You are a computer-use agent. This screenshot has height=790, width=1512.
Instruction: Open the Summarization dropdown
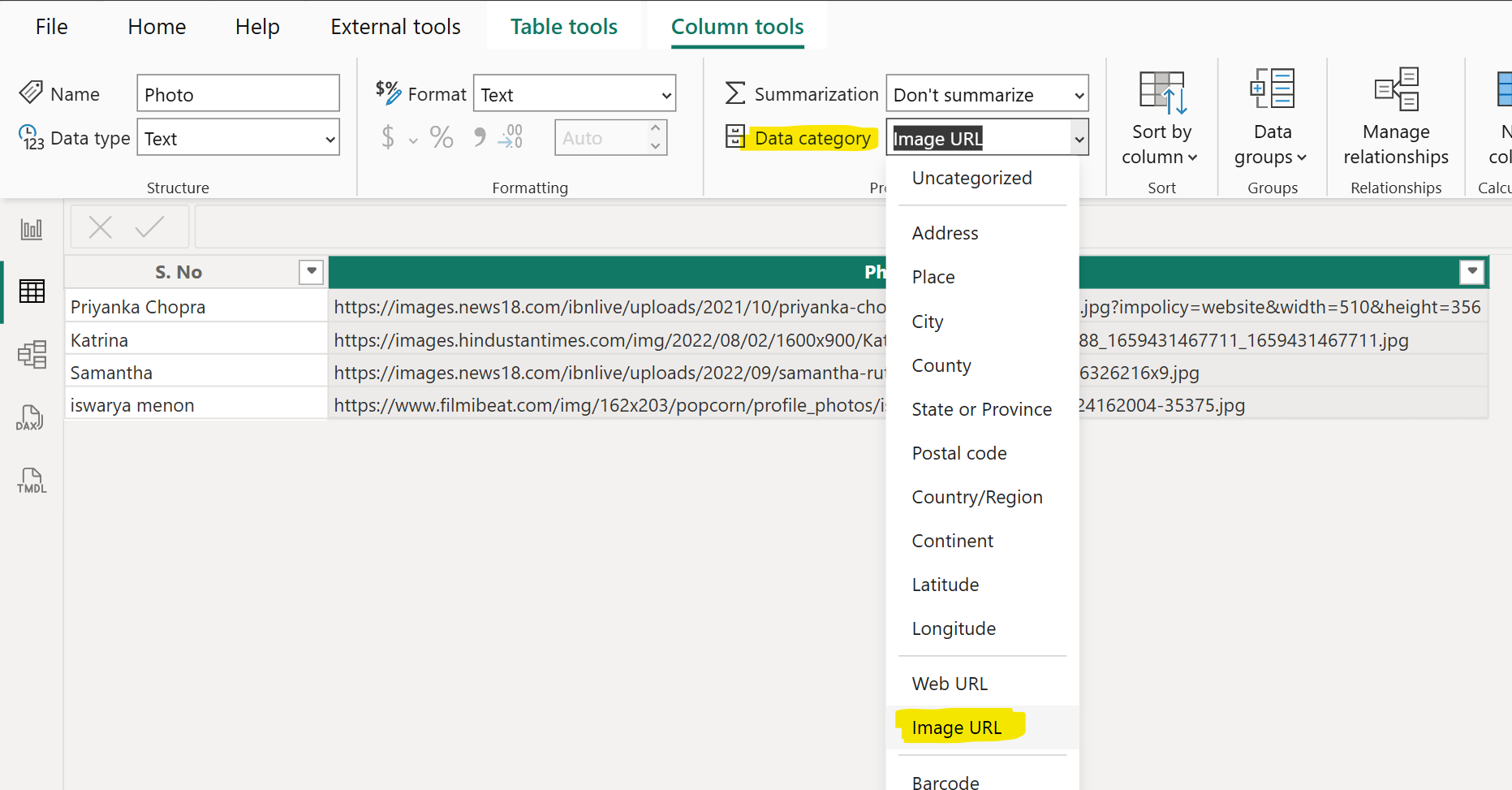tap(986, 94)
